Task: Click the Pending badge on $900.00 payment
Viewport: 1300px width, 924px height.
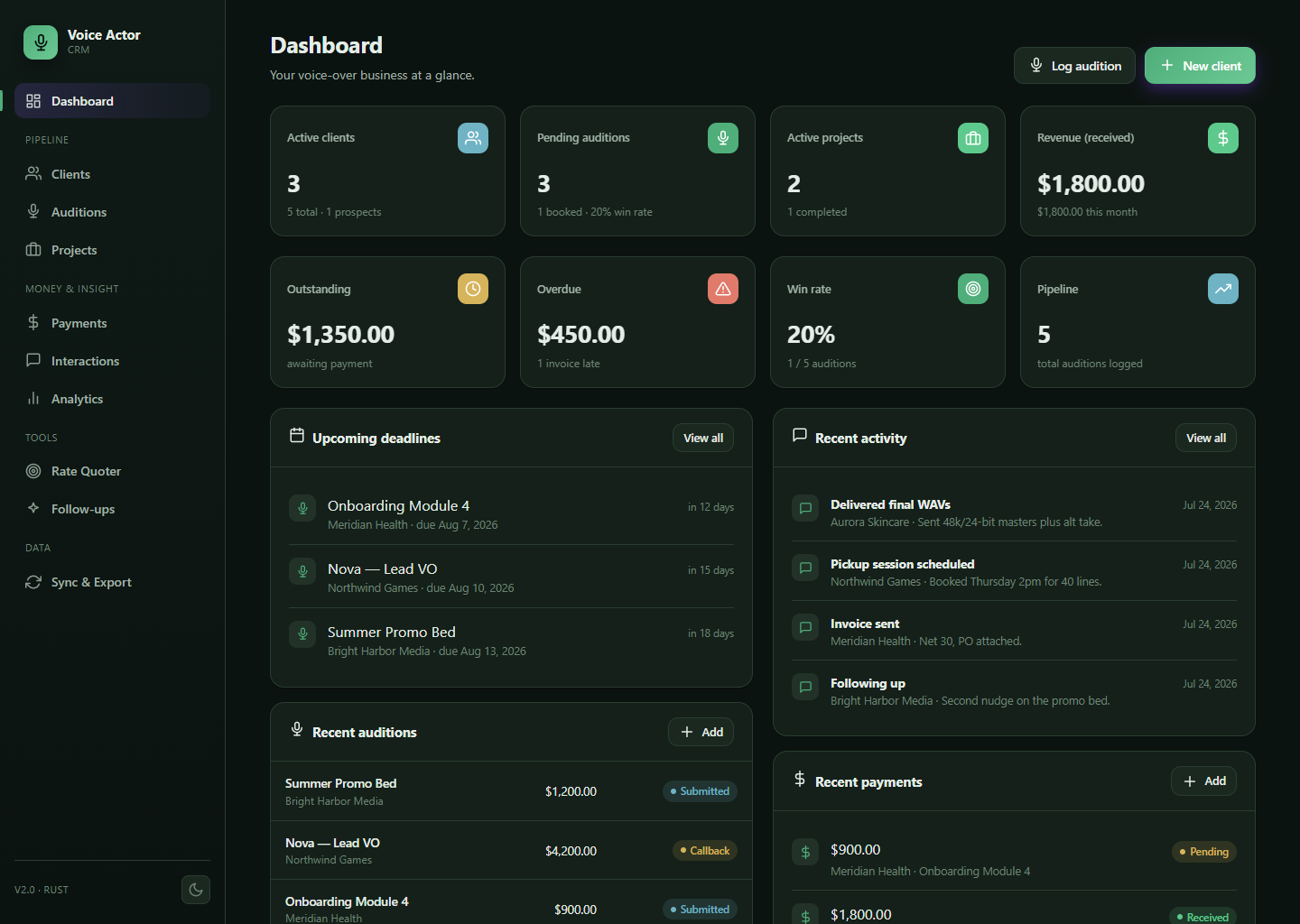Action: click(1204, 852)
